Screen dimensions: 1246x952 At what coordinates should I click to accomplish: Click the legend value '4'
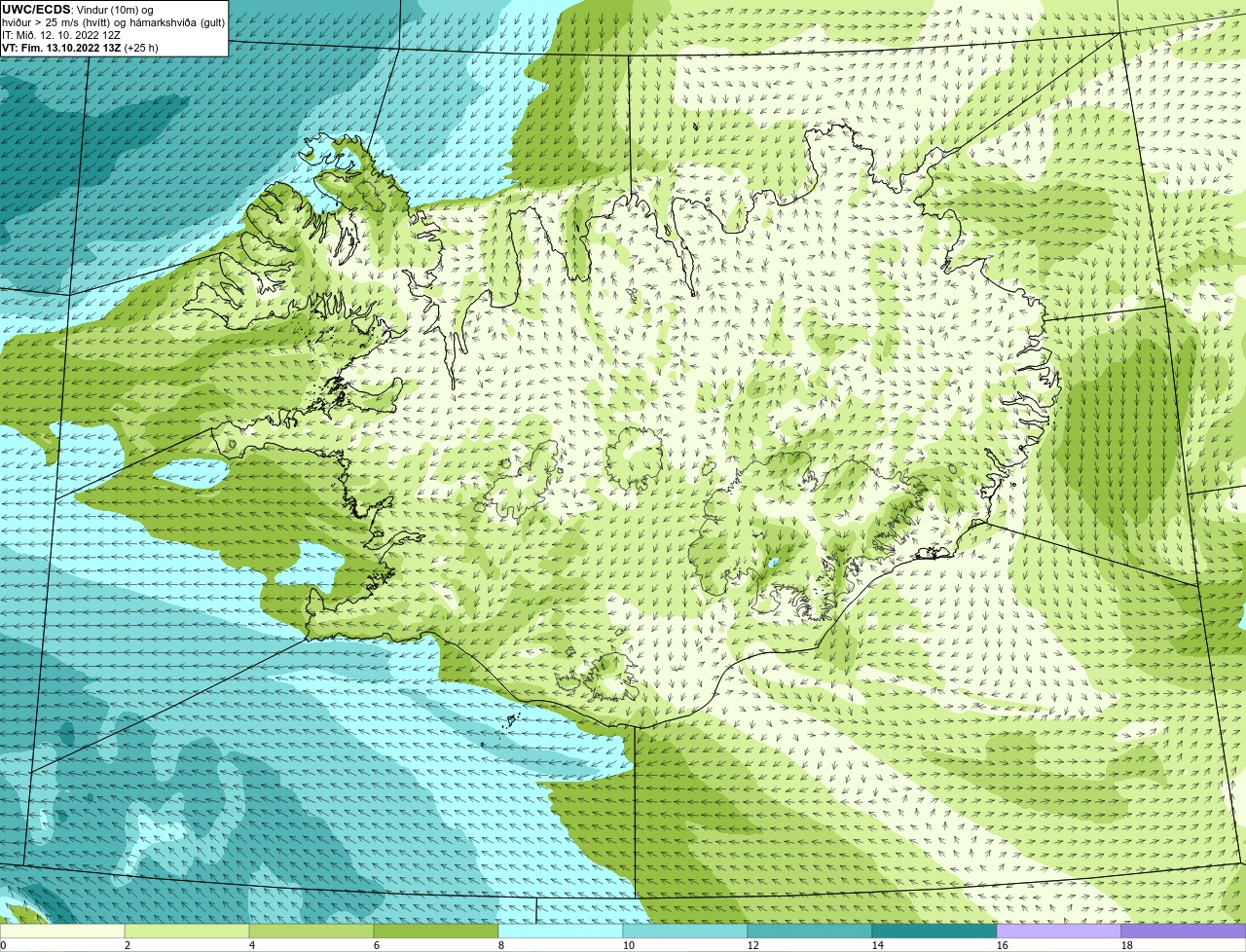point(252,945)
